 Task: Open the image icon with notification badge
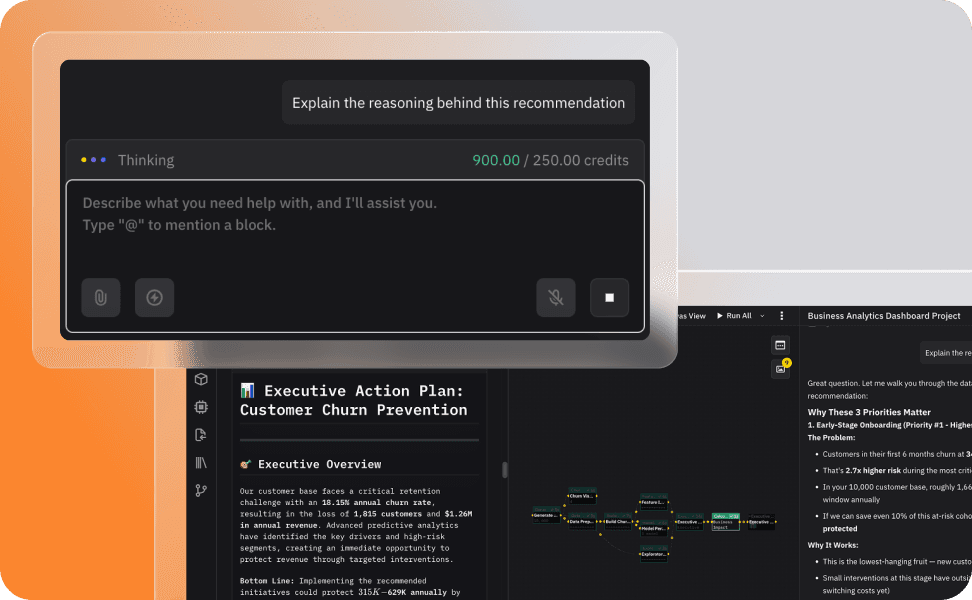click(x=780, y=369)
